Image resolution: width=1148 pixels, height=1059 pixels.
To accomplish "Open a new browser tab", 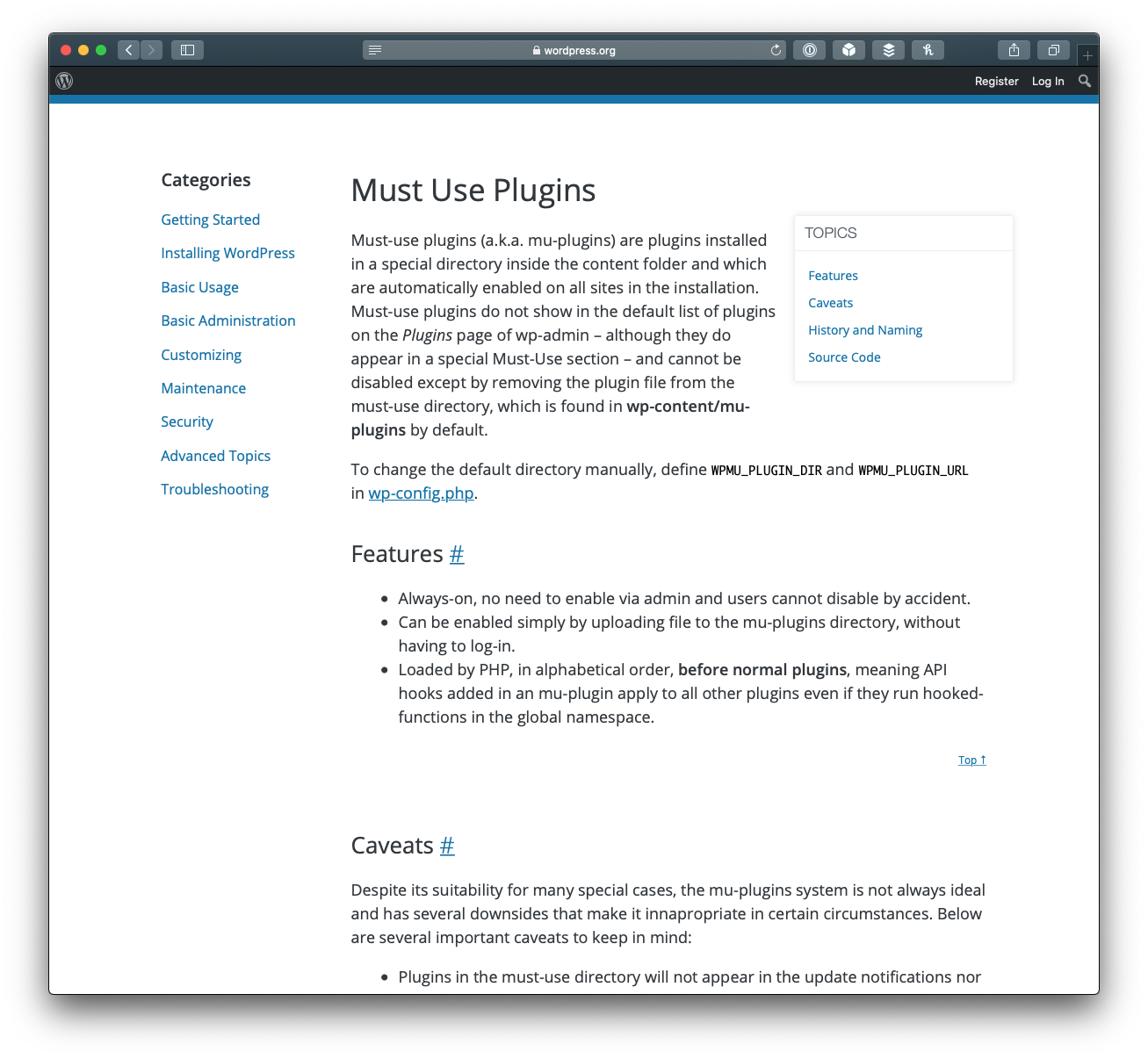I will tap(1087, 54).
